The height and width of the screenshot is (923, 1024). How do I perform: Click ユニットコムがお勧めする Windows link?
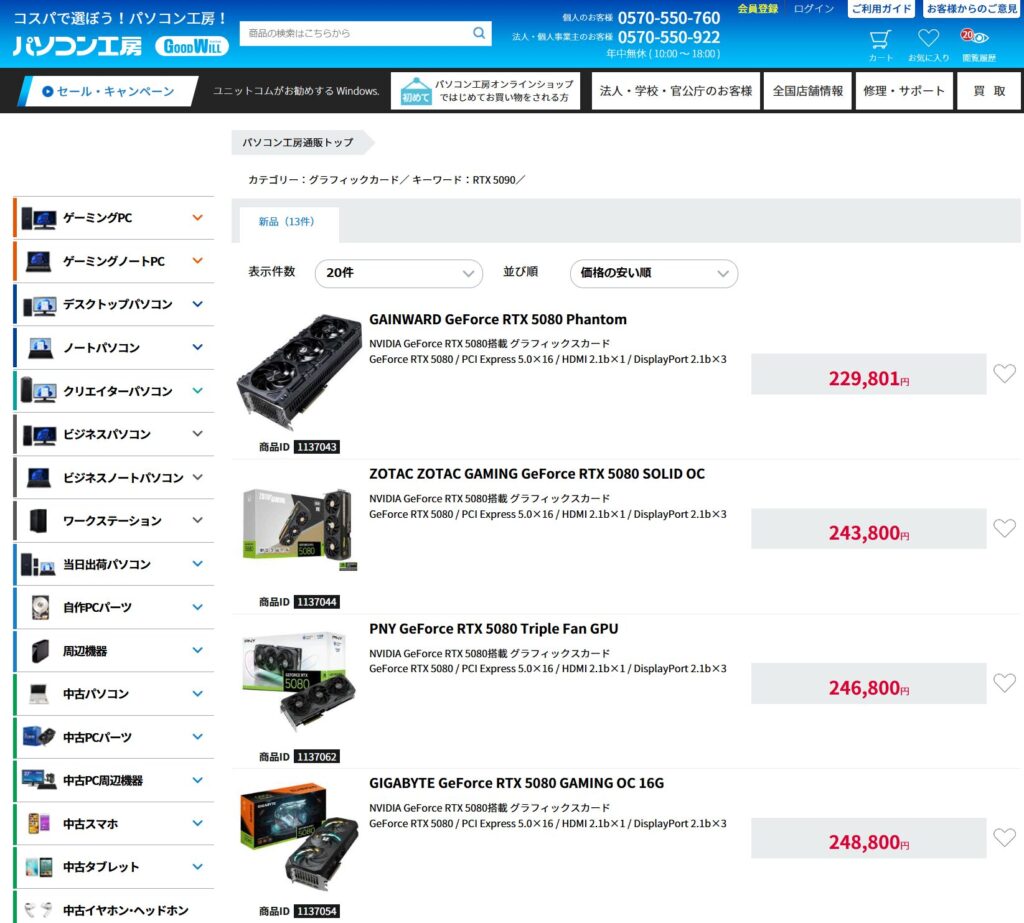click(x=296, y=91)
